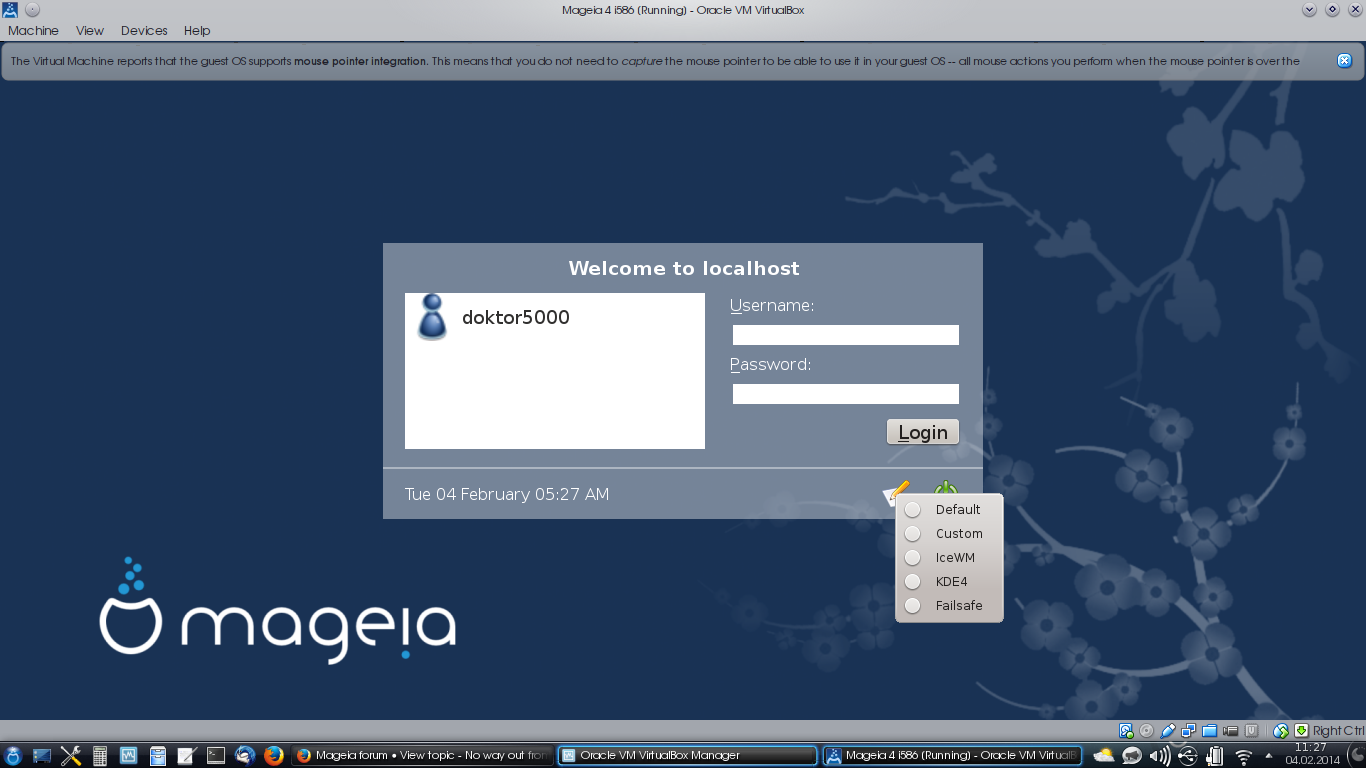Viewport: 1366px width, 768px height.
Task: Open file manager cabinet icon
Action: (158, 756)
